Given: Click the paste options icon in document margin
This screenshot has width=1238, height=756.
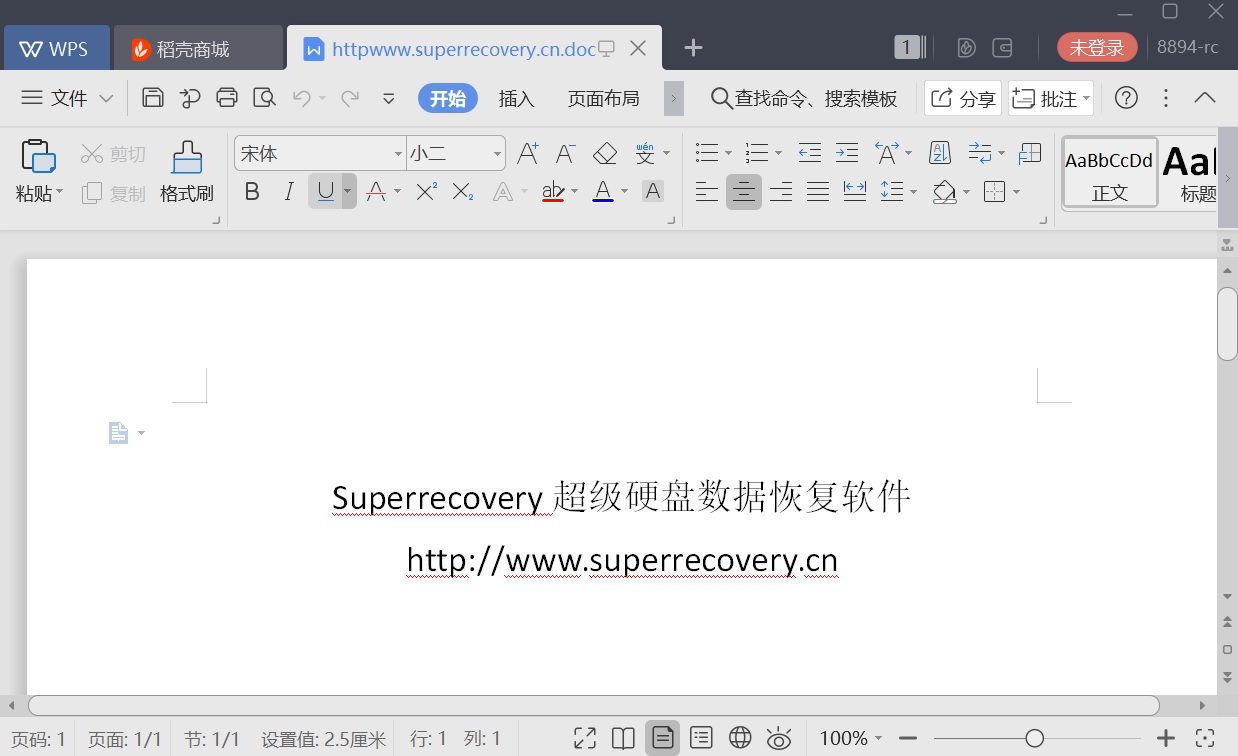Looking at the screenshot, I should (x=119, y=433).
